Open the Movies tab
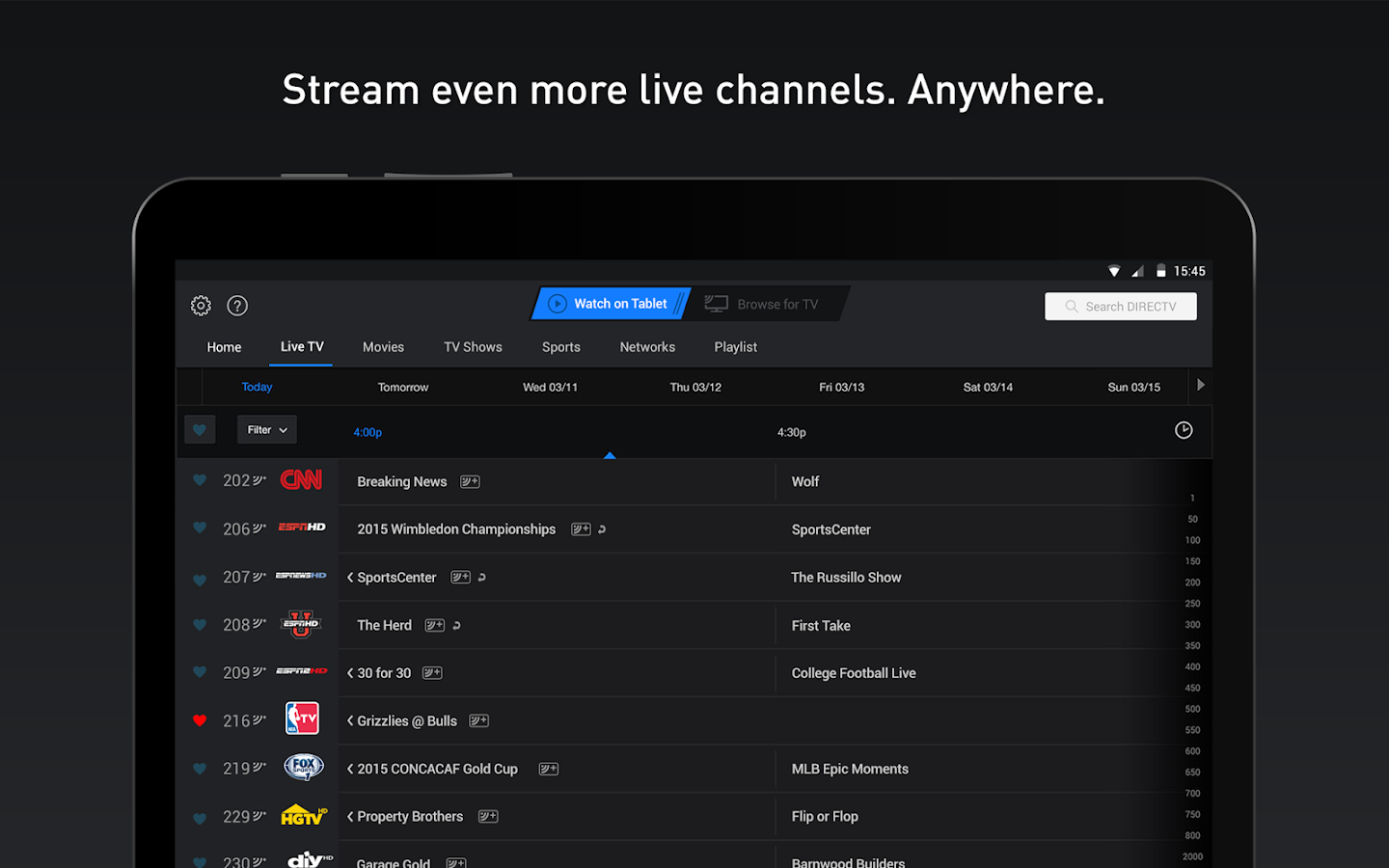Viewport: 1389px width, 868px height. pyautogui.click(x=383, y=347)
